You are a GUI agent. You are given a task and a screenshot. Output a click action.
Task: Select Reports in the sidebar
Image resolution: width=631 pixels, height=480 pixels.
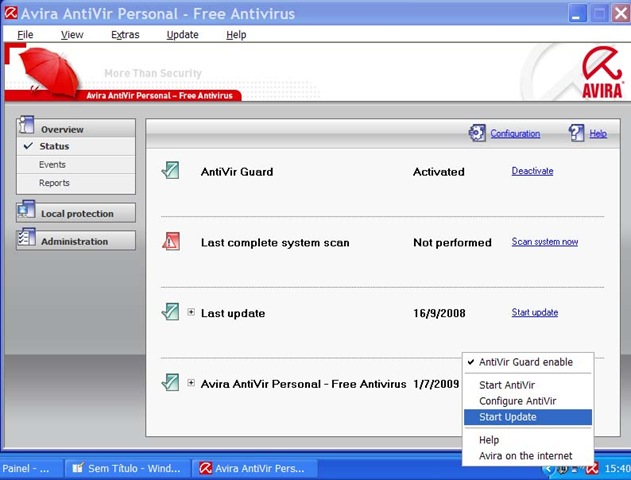(x=76, y=183)
